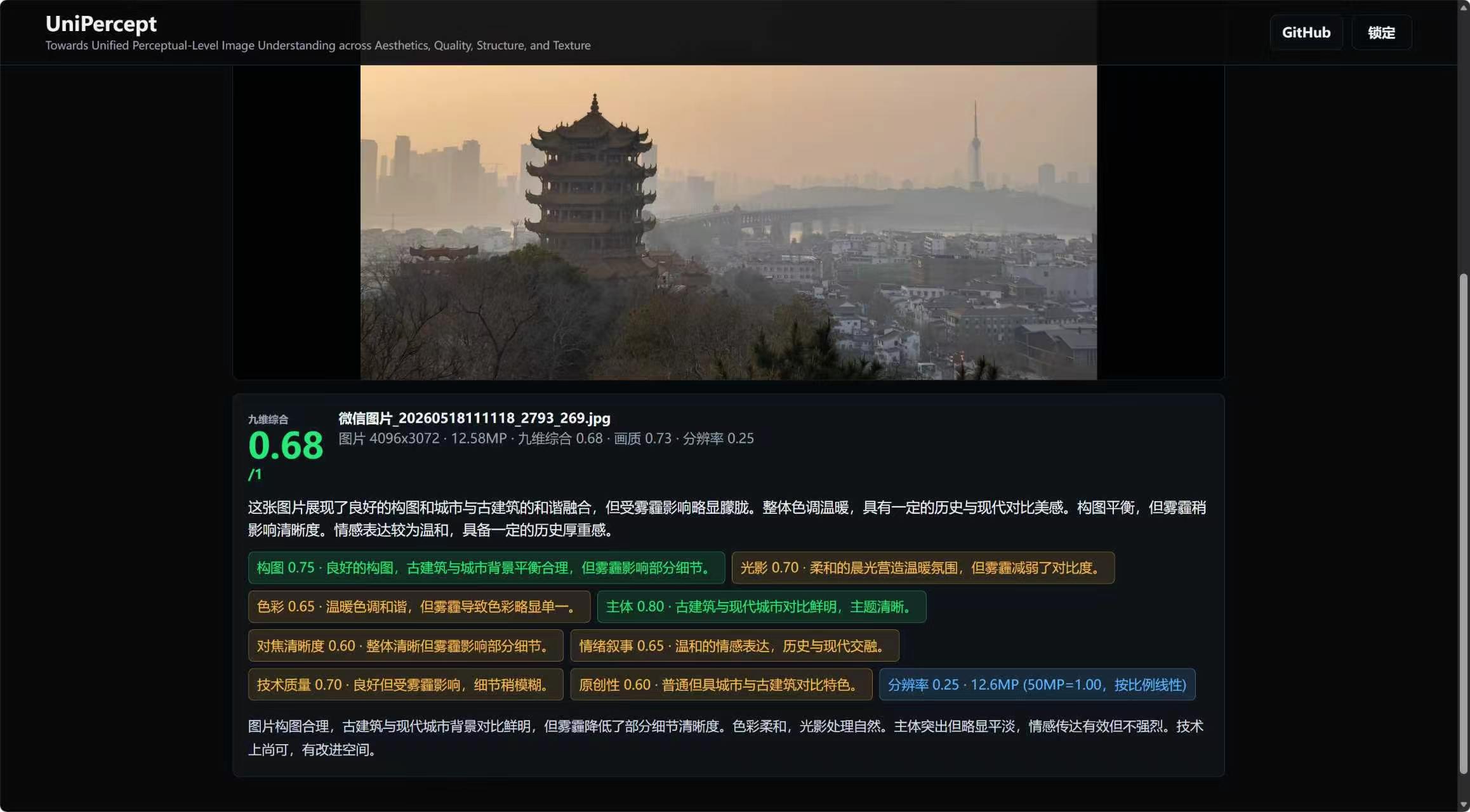Click the page vertical scrollbar thumb
Screen dimensions: 1470x812
coord(1463,523)
